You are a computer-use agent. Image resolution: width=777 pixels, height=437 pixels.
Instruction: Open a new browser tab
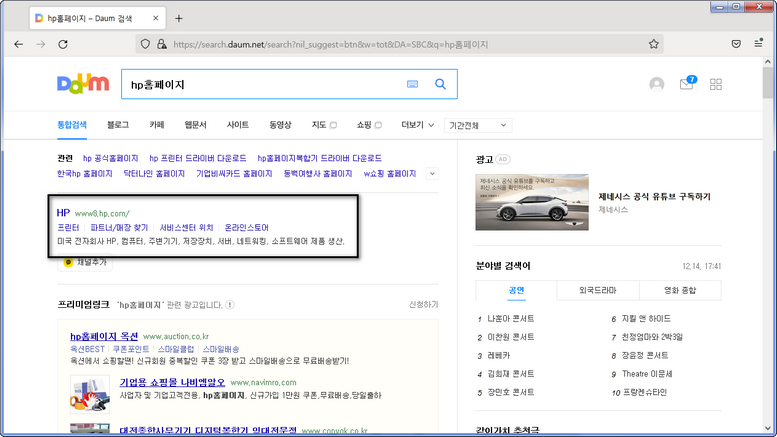tap(179, 18)
